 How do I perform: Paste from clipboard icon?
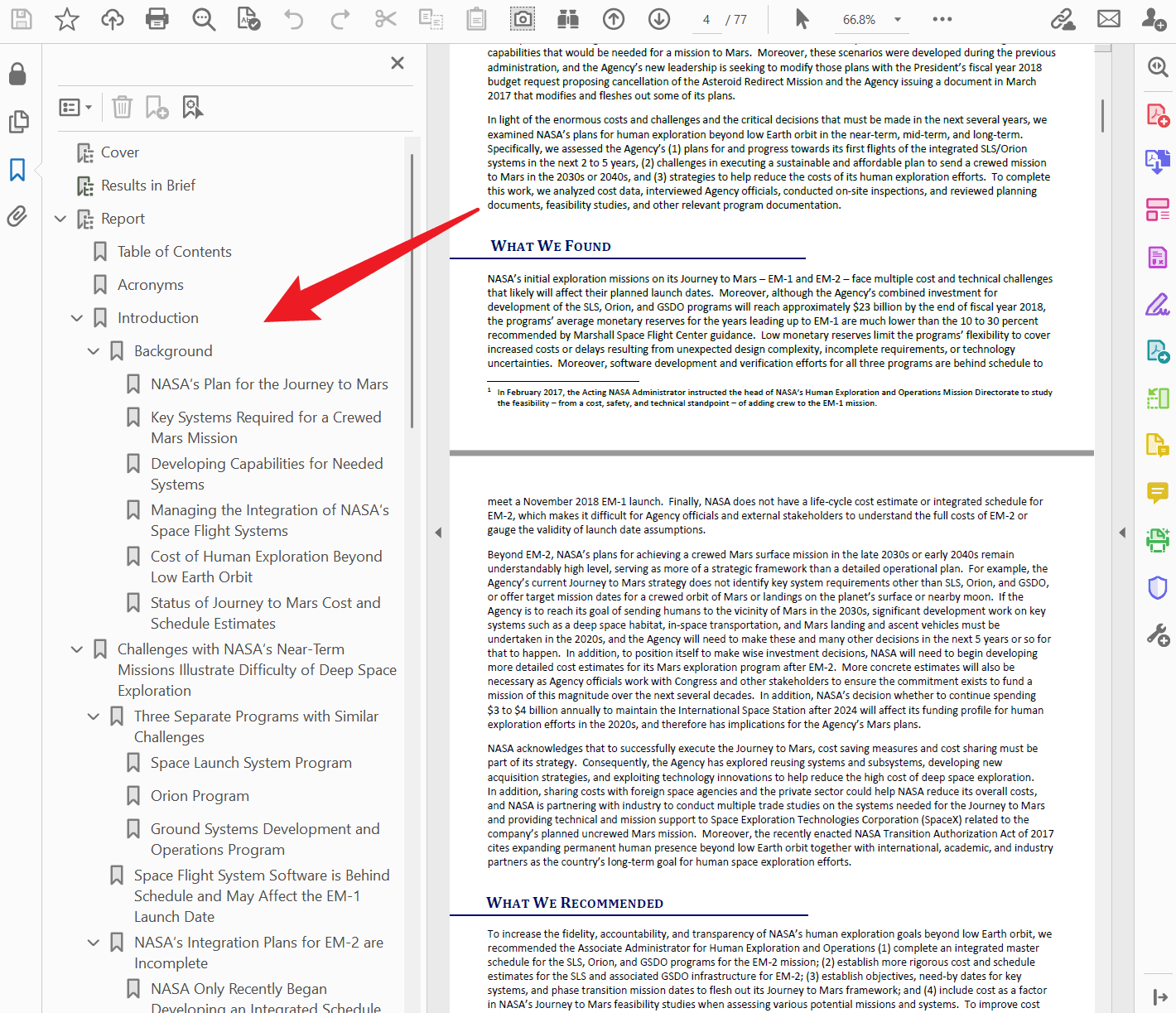tap(476, 19)
